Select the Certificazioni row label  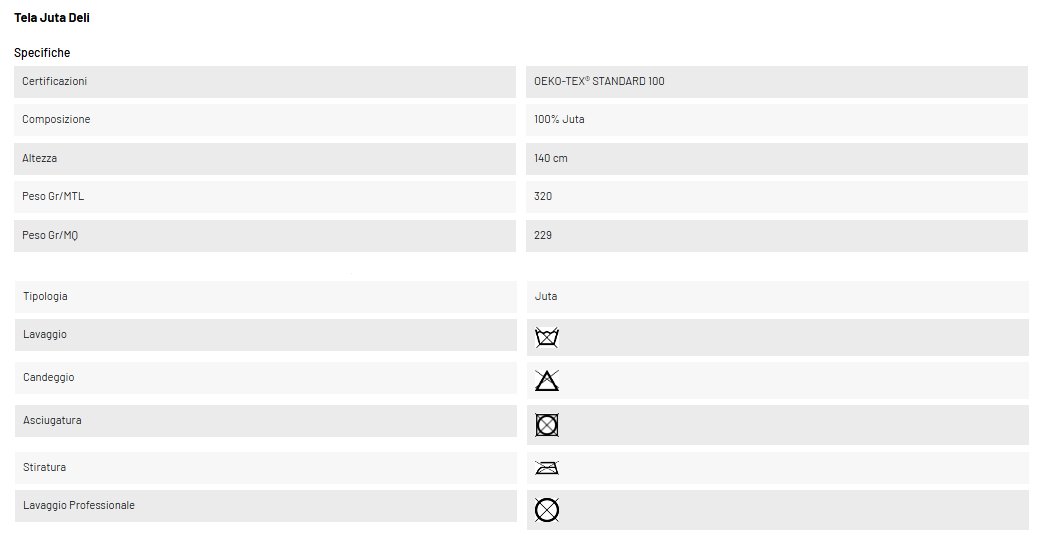(56, 81)
